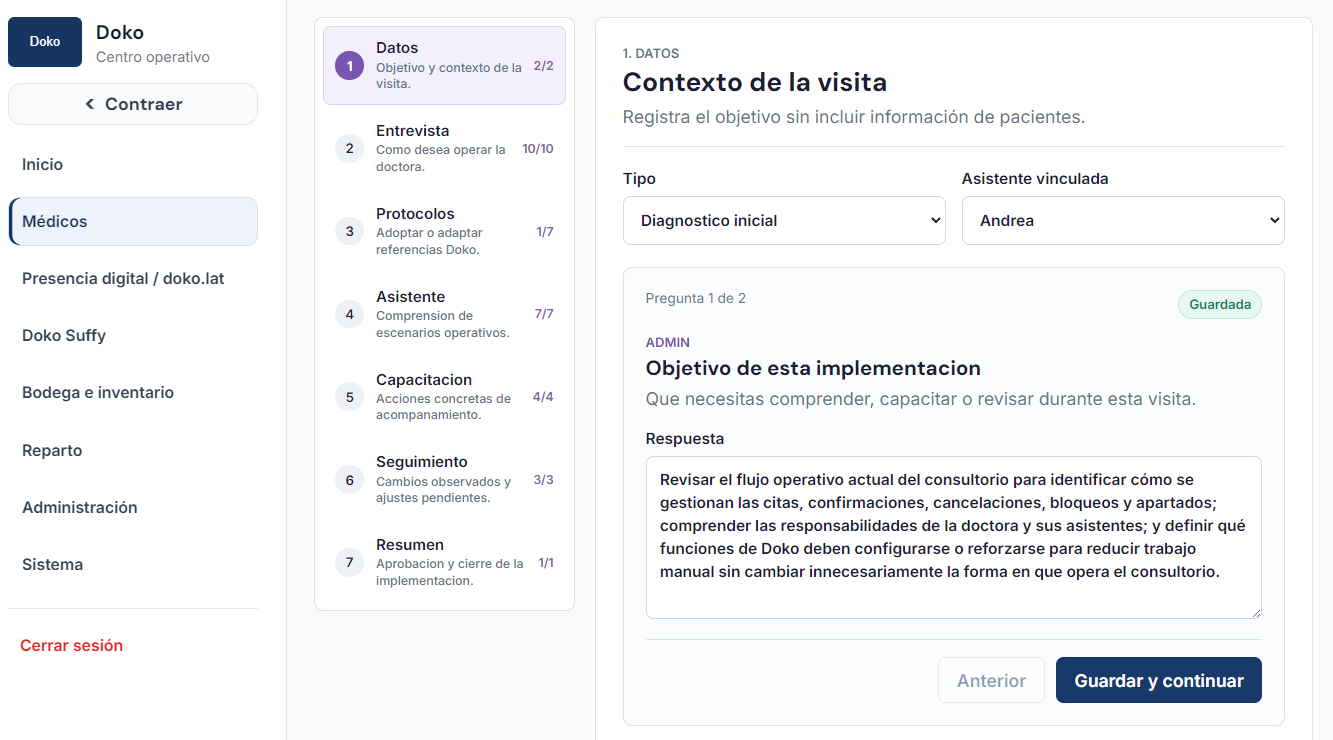Select the Resumen step tab
The width and height of the screenshot is (1333, 740).
click(444, 563)
